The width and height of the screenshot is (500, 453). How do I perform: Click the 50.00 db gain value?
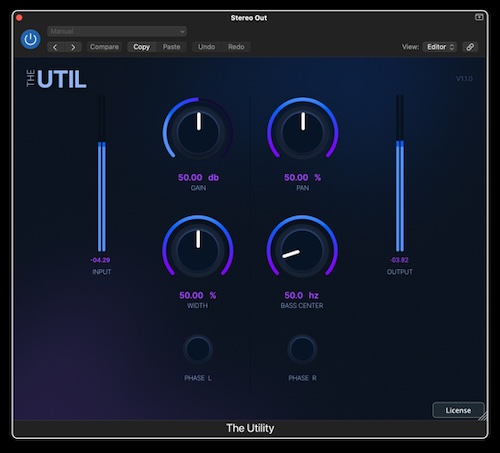pos(198,178)
